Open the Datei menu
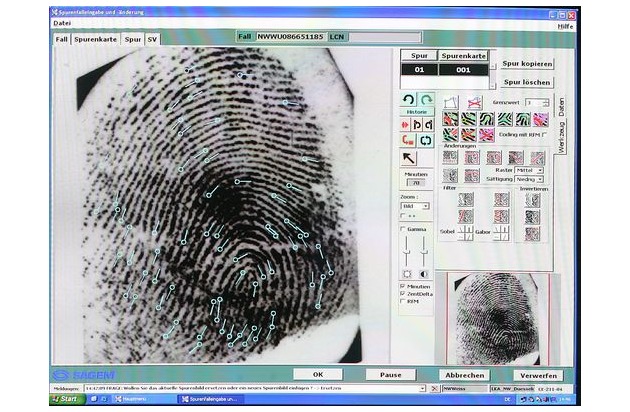 tap(63, 22)
